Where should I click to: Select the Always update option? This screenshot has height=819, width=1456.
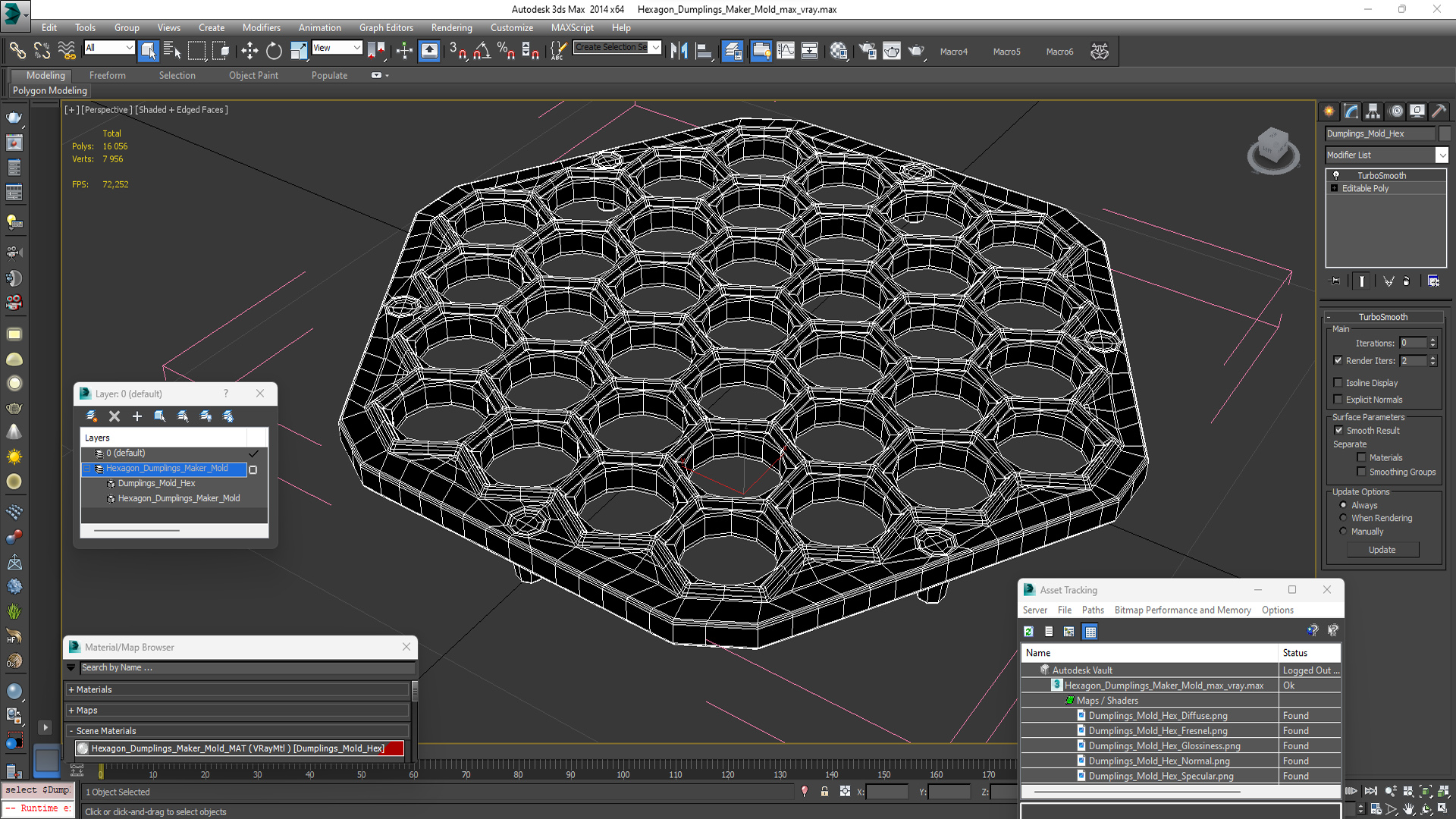click(x=1343, y=505)
